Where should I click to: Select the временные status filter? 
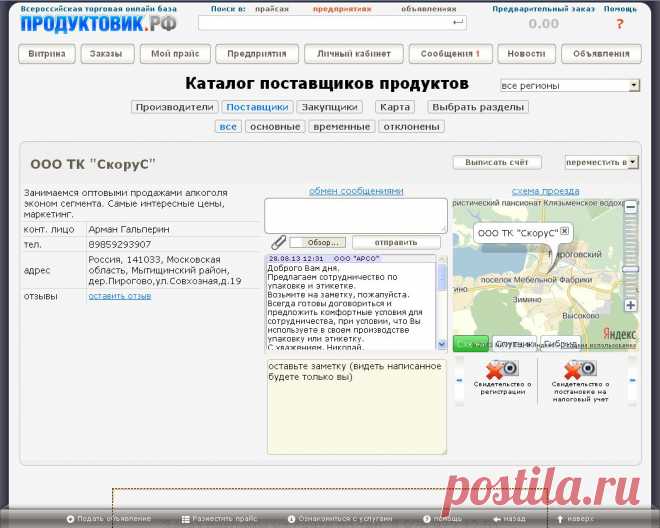(x=342, y=127)
